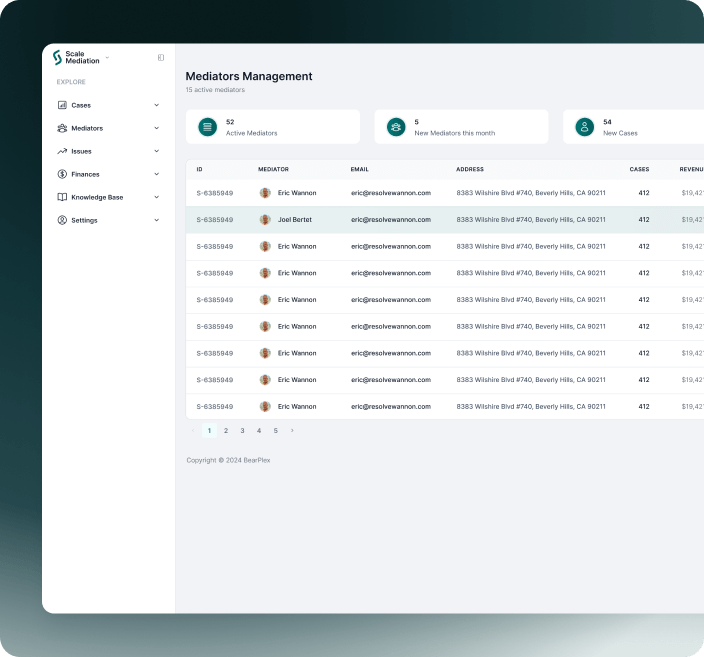Click the Mediators people icon in sidebar

tap(62, 128)
